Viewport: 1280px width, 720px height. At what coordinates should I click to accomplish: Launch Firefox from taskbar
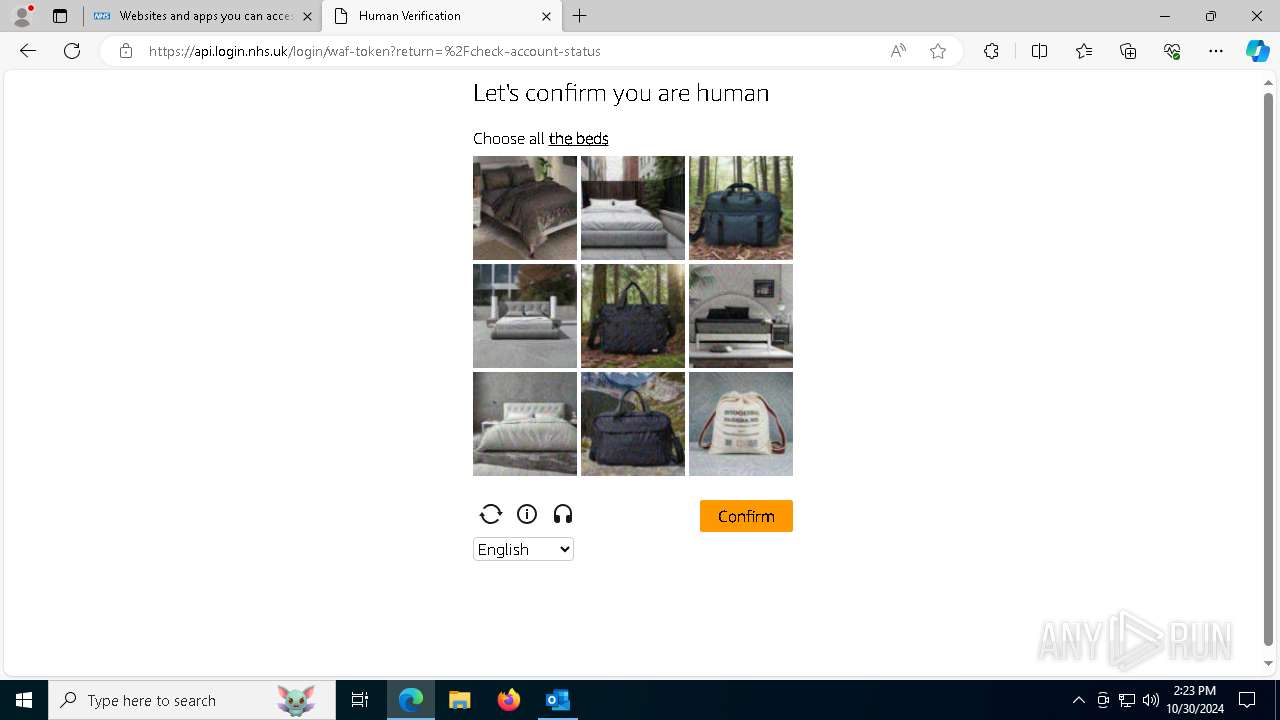(509, 700)
